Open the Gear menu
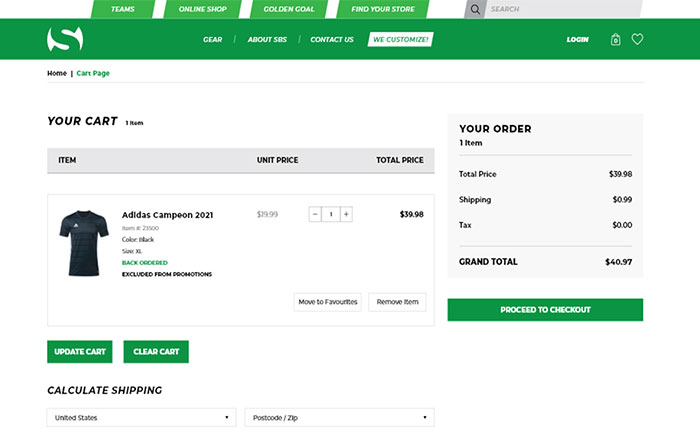Viewport: 700px width, 435px height. point(212,39)
